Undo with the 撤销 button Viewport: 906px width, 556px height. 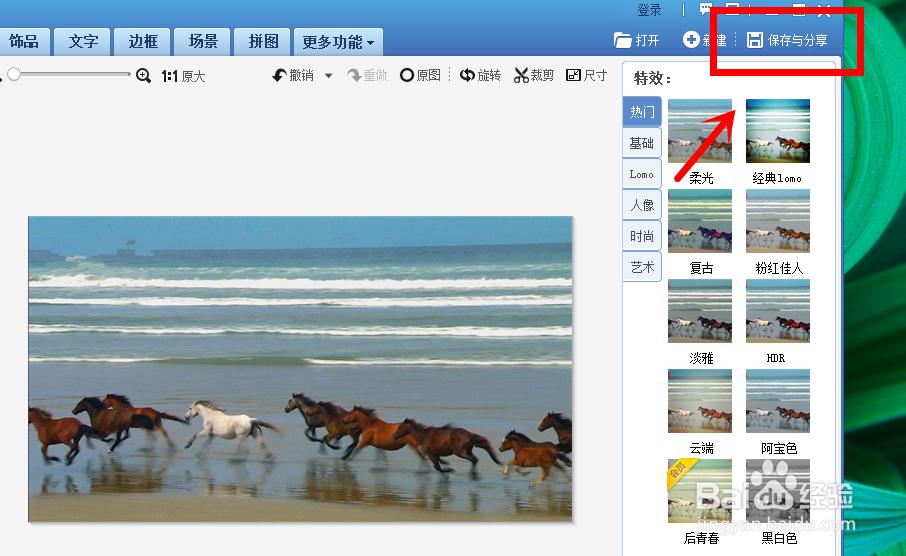293,76
